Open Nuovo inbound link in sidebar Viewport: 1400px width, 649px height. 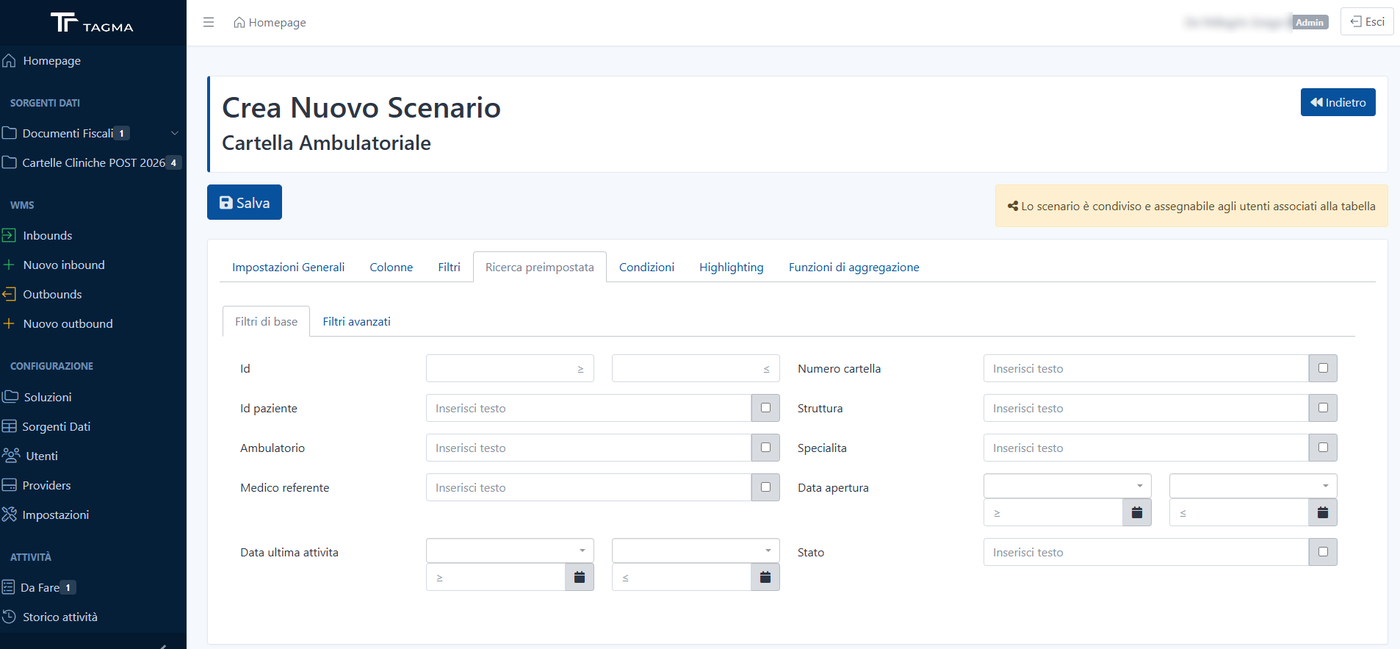pos(64,265)
